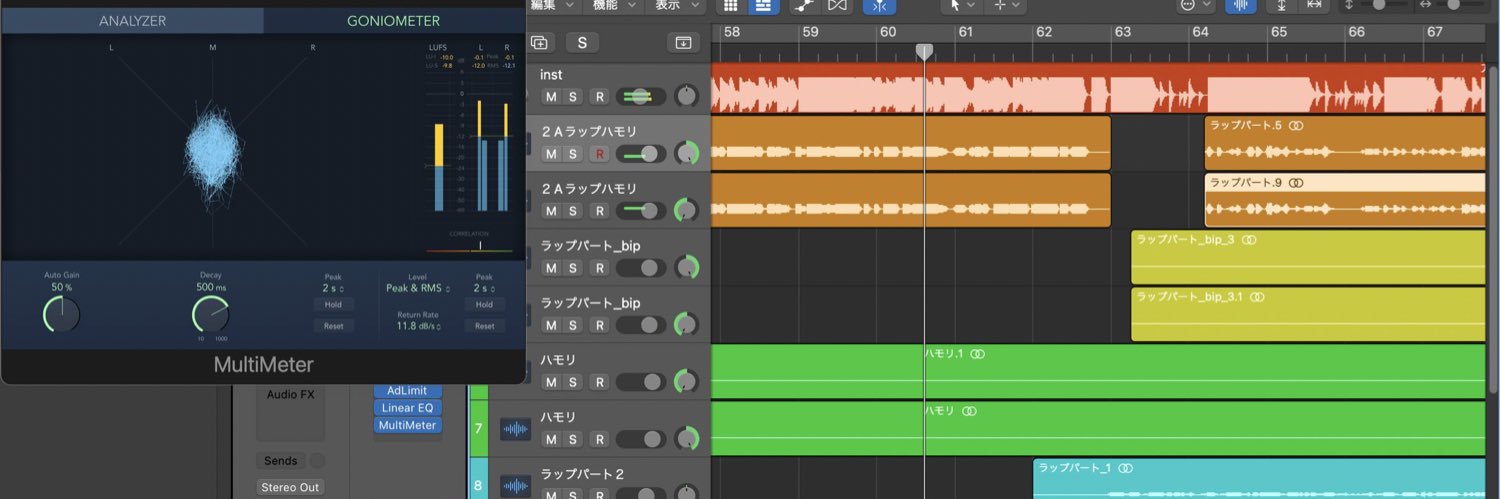The image size is (1500, 499).
Task: Click the Decay knob
Action: tap(210, 315)
